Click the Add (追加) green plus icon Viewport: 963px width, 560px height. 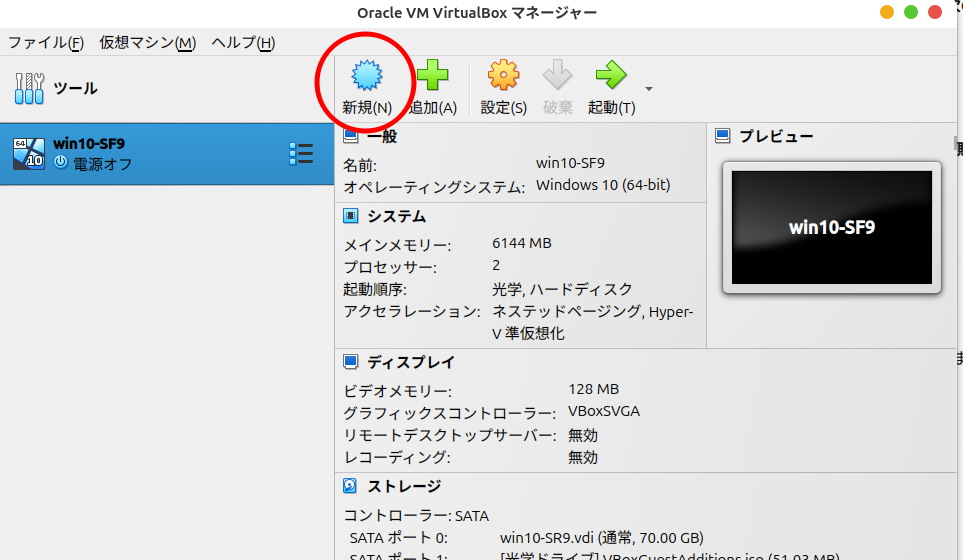coord(433,76)
